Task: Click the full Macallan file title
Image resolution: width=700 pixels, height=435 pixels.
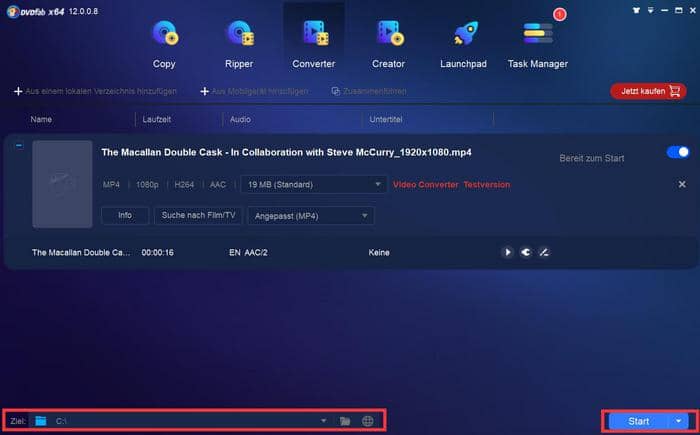Action: click(286, 152)
